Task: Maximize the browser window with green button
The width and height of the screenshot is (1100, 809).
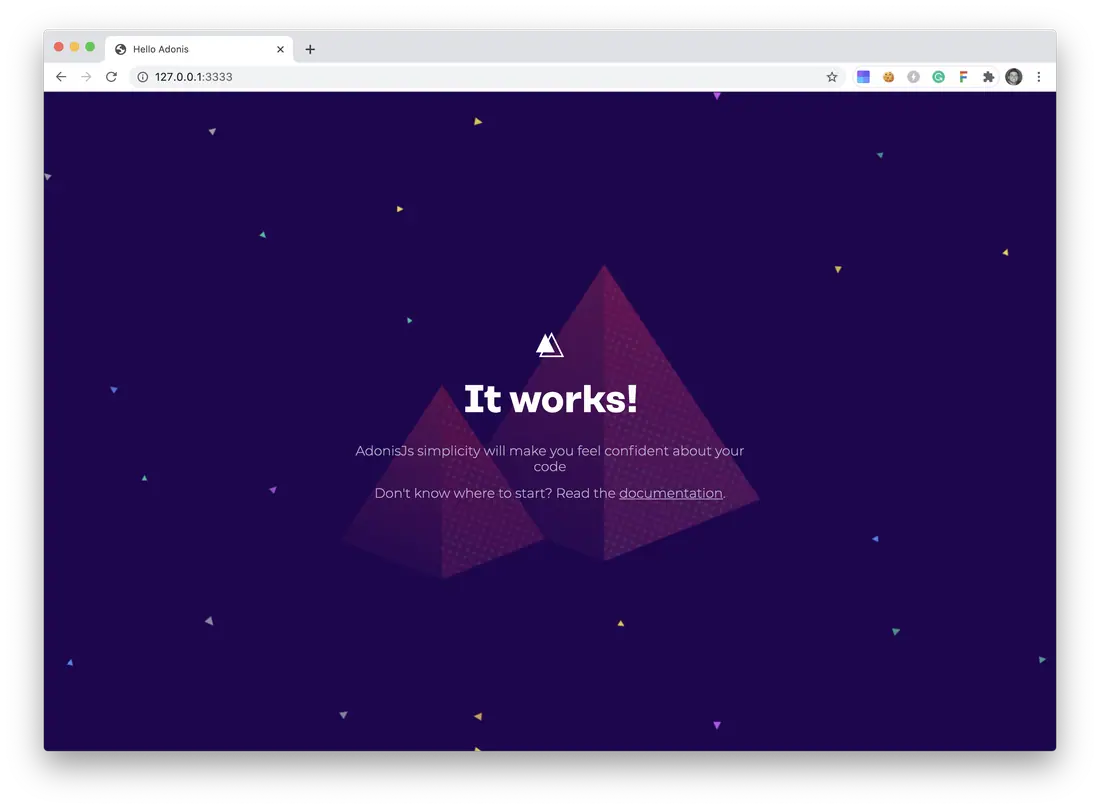Action: [x=90, y=47]
